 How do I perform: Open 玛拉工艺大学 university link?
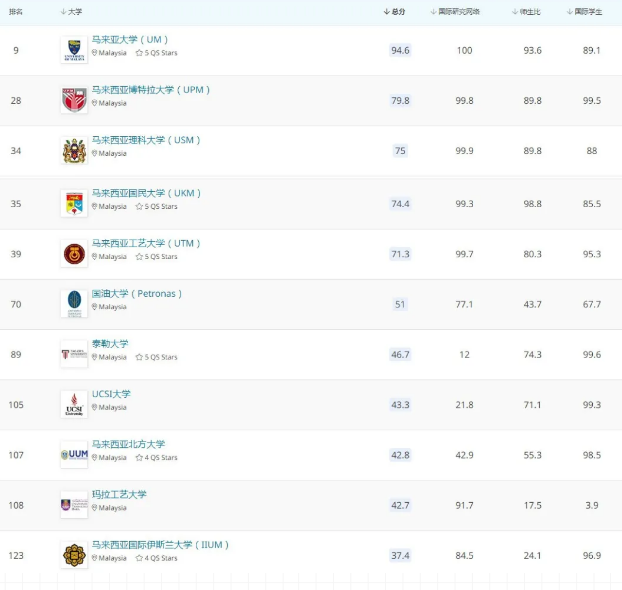pos(119,495)
